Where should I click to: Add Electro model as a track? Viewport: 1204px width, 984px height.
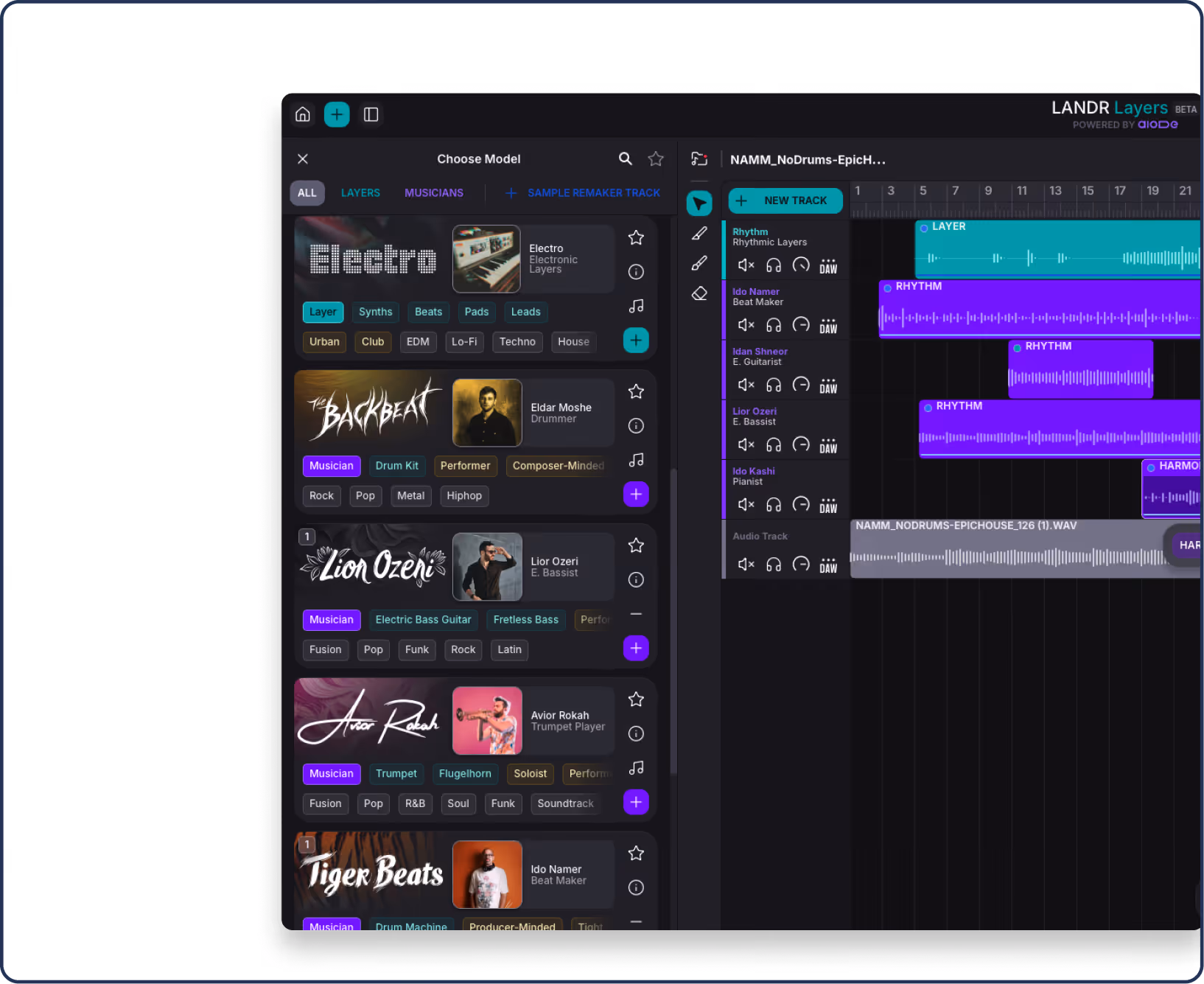(x=636, y=340)
